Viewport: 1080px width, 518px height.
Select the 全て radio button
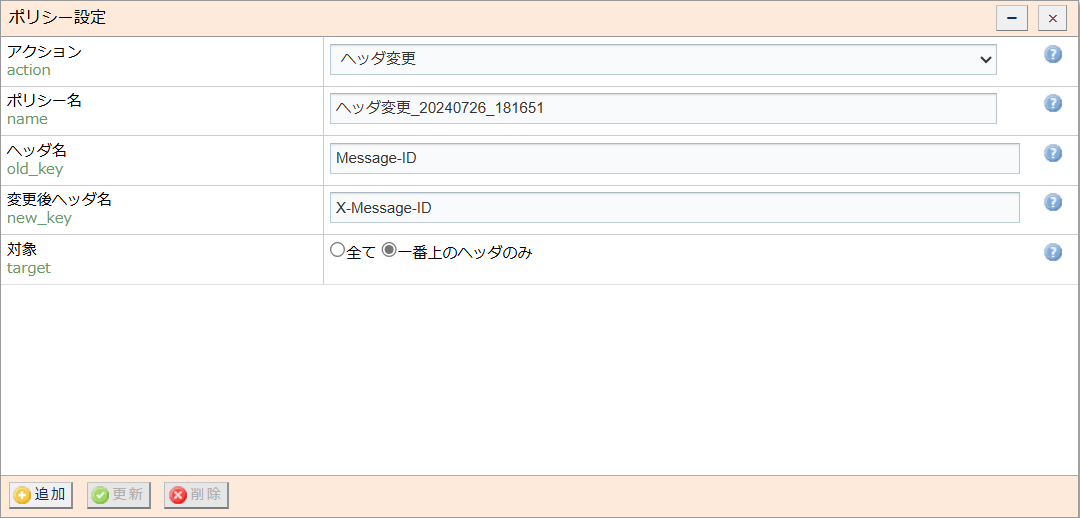(x=337, y=251)
